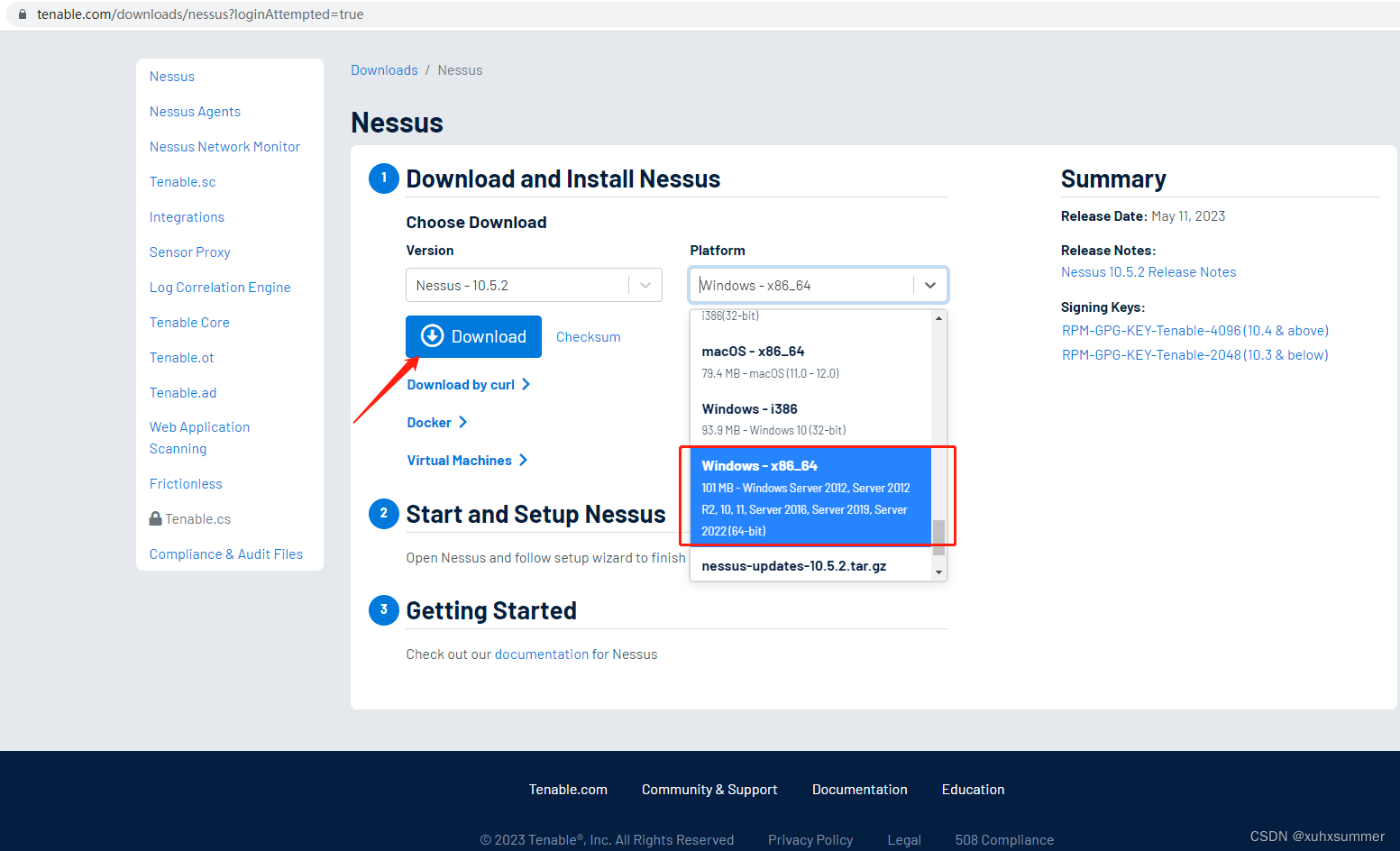Open Tenable.sc sidebar item
This screenshot has height=851, width=1400.
click(x=182, y=182)
